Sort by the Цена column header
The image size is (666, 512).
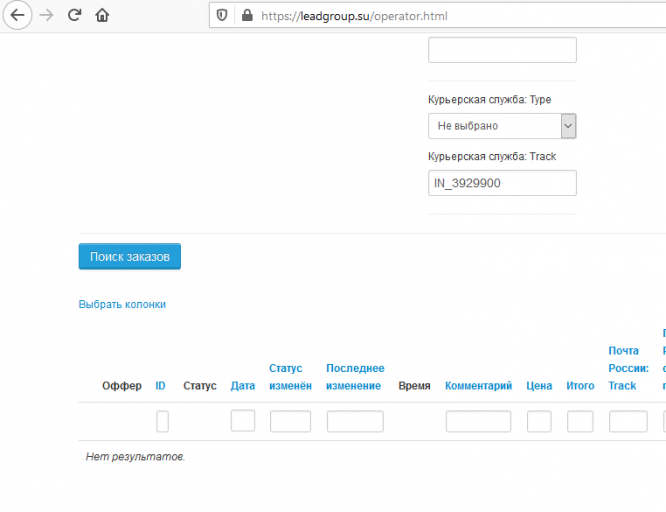pos(539,386)
